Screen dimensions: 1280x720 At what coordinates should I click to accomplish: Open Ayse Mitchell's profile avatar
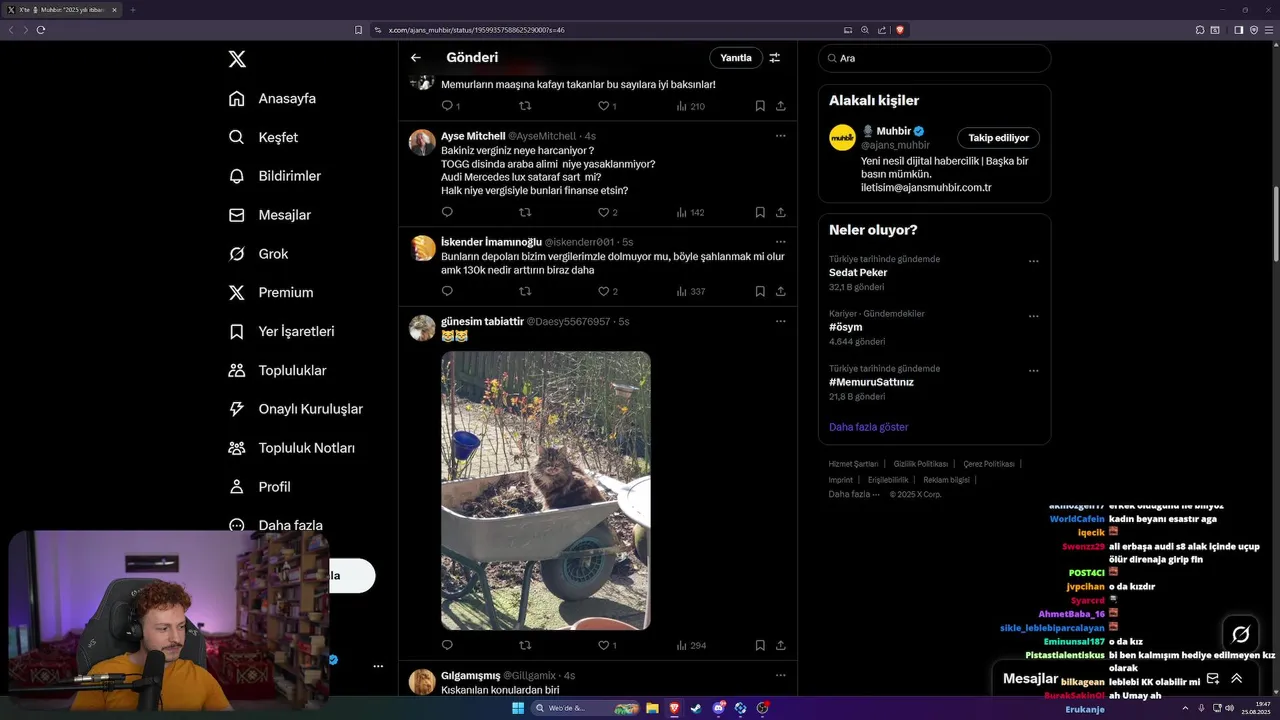[x=422, y=142]
